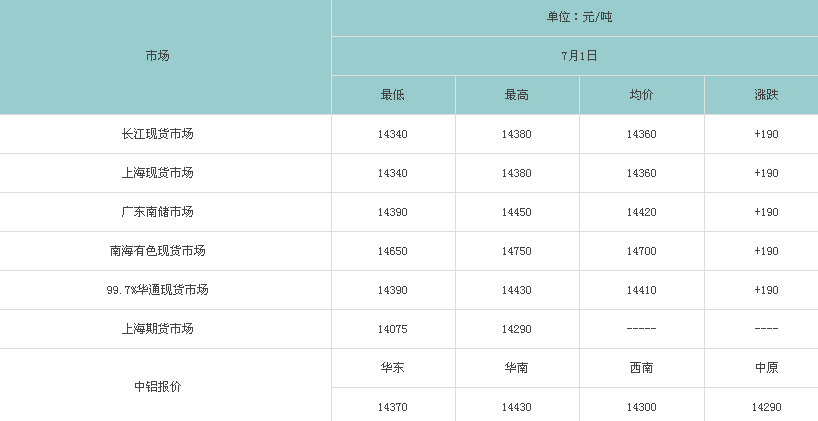The image size is (818, 421).
Task: Click the 华南 region cell
Action: point(516,368)
